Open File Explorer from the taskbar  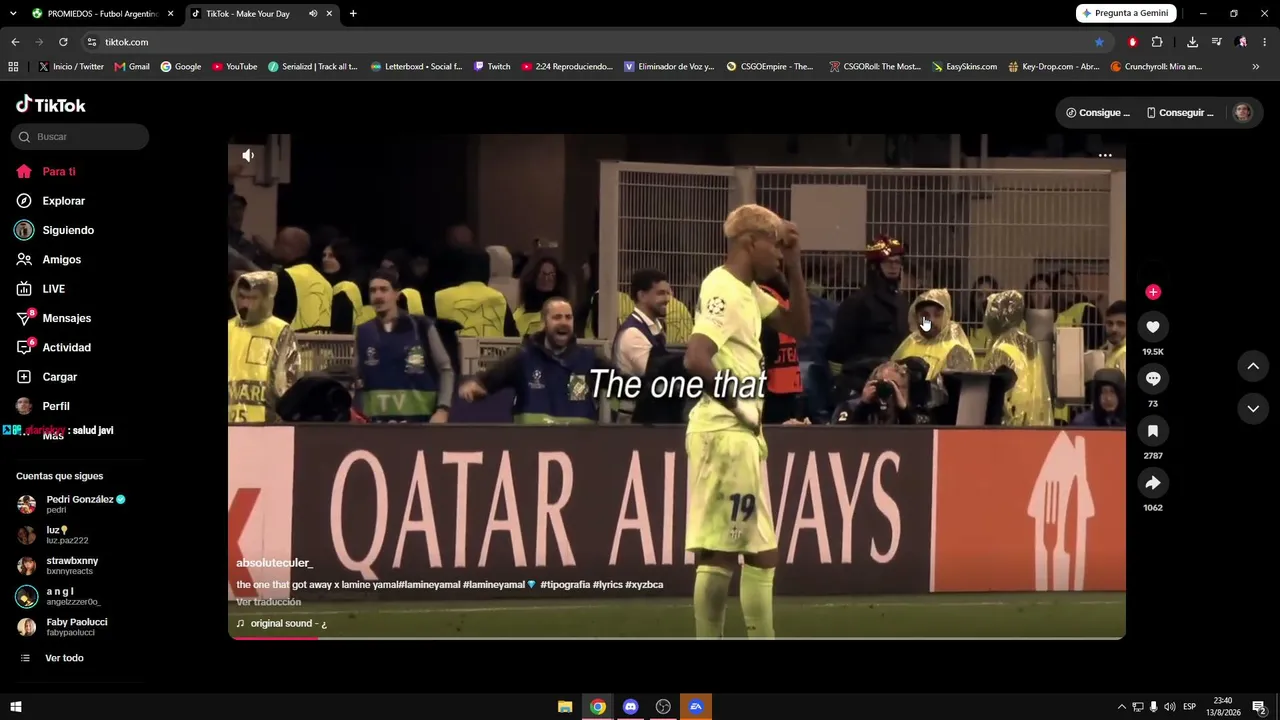coord(565,707)
